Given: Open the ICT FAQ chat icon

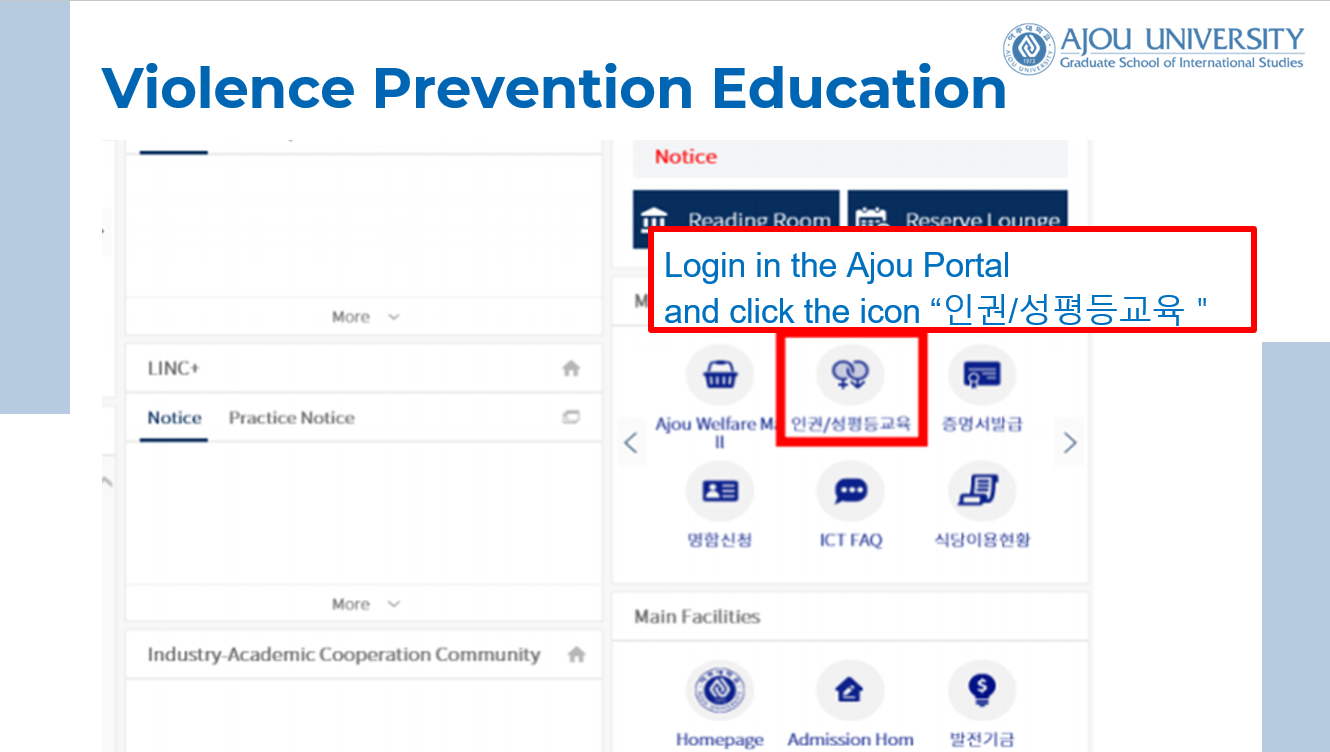Looking at the screenshot, I should tap(850, 492).
